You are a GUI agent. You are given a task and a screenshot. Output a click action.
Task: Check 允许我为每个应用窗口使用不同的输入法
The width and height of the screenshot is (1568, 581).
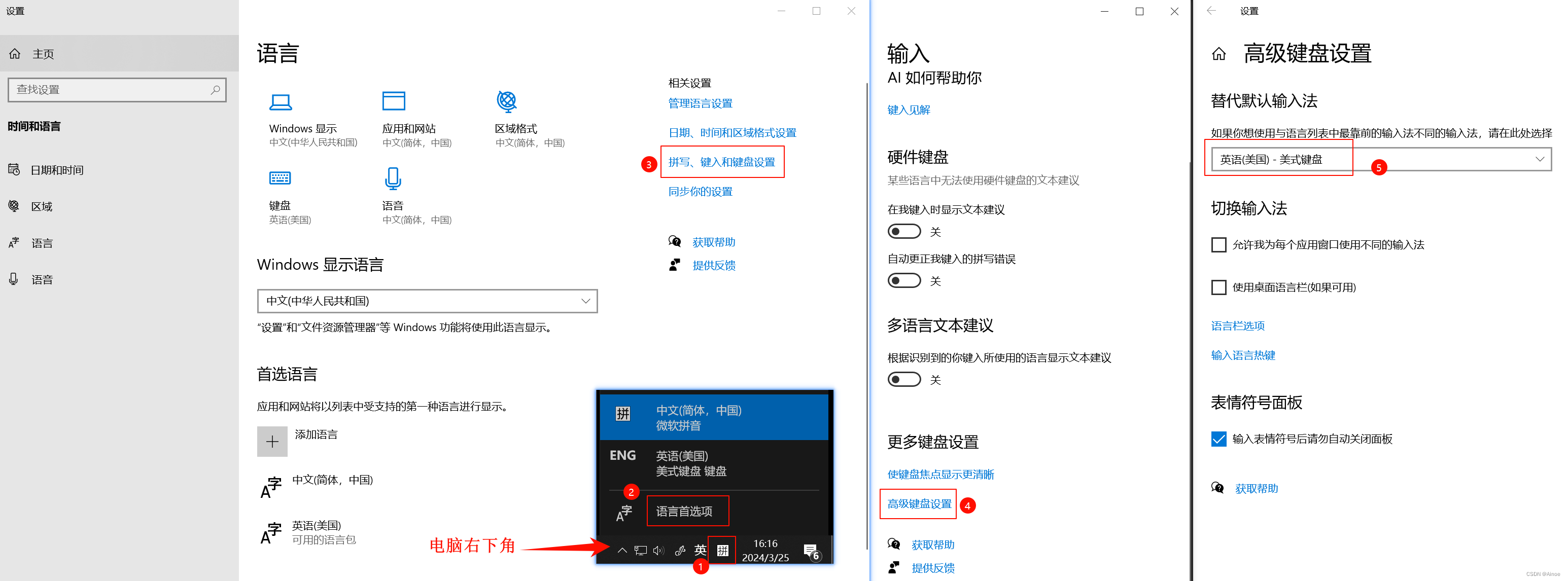click(1218, 244)
